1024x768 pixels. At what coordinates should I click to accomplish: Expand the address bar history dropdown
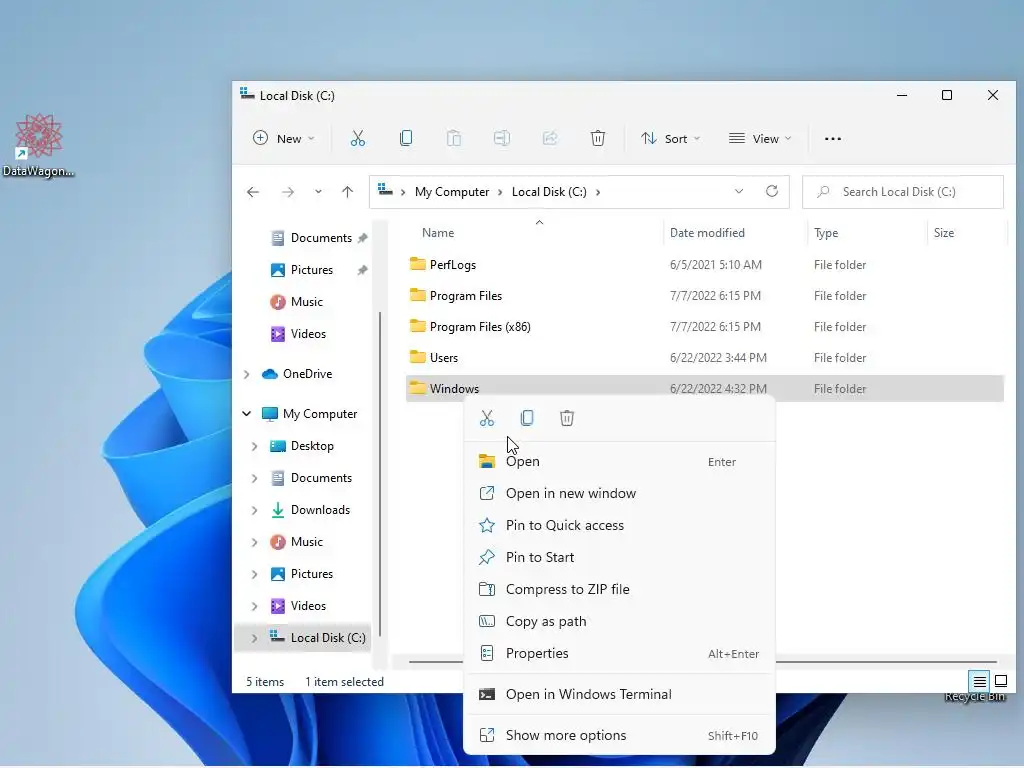click(x=739, y=191)
